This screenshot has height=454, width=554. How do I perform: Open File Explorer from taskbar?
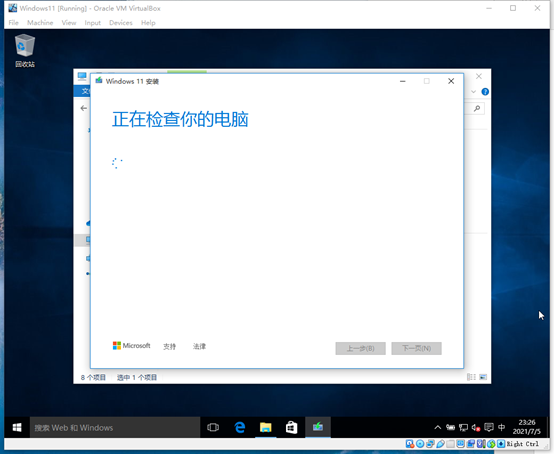pos(266,428)
